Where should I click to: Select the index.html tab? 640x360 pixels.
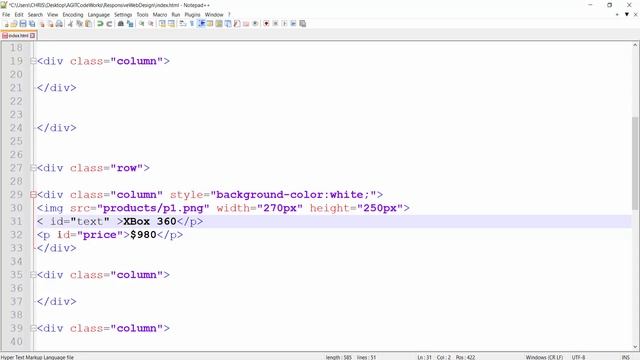click(18, 36)
